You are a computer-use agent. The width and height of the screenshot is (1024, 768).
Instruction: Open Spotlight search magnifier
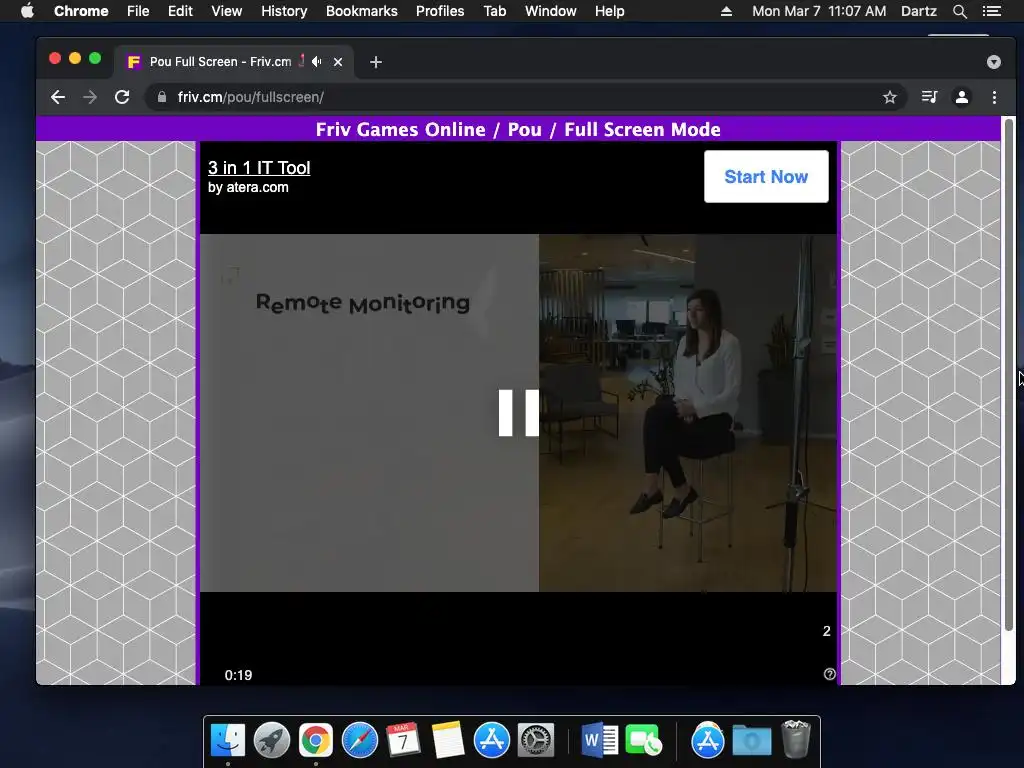tap(959, 11)
